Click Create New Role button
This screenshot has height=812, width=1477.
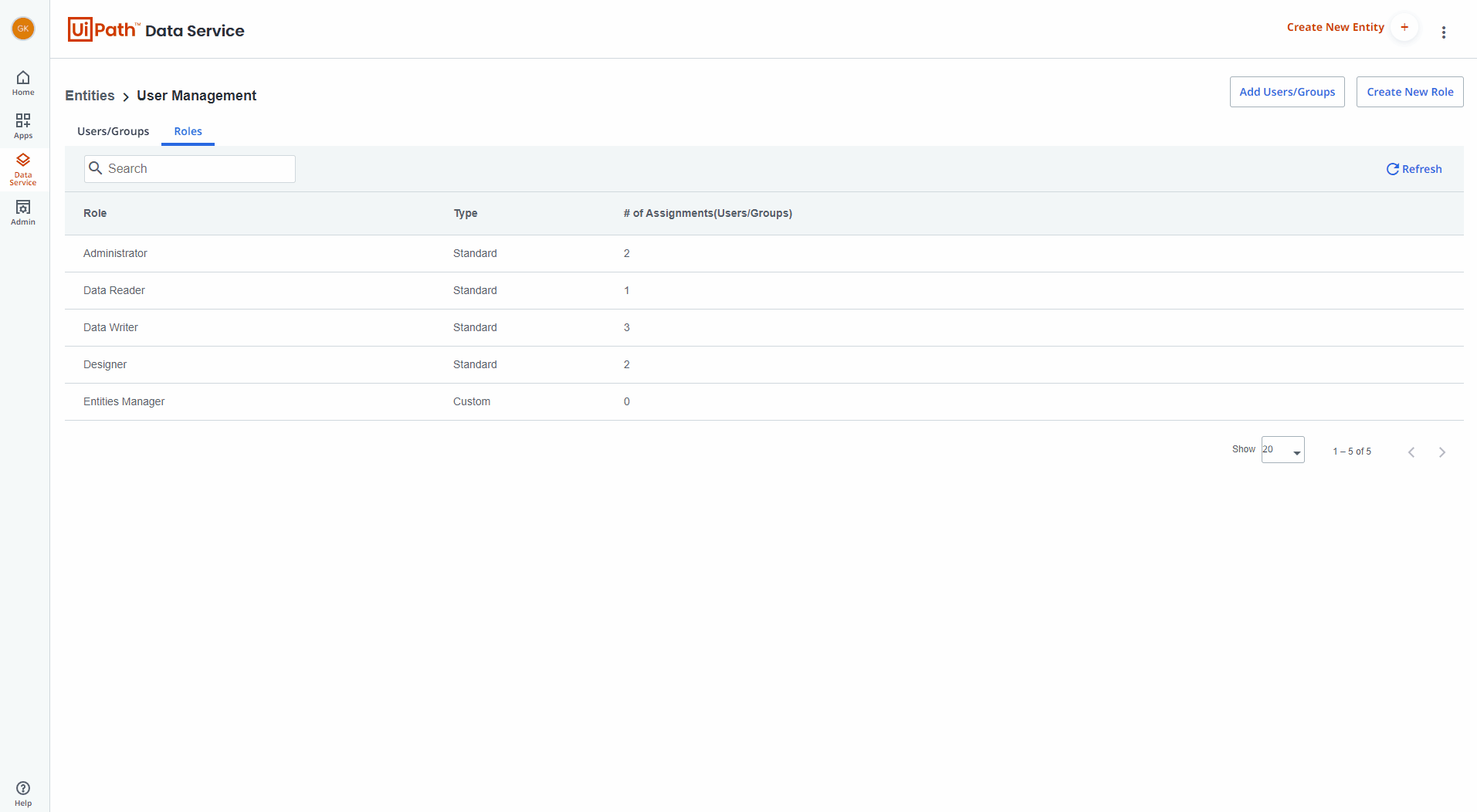[x=1410, y=92]
